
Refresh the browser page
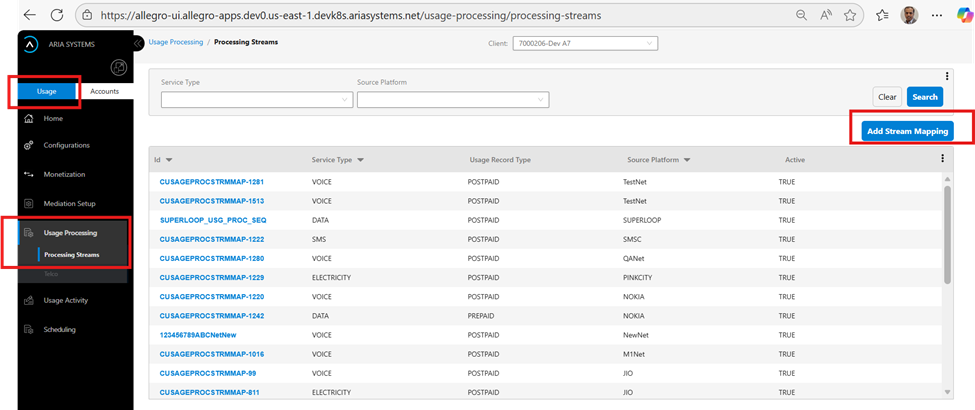tap(57, 16)
